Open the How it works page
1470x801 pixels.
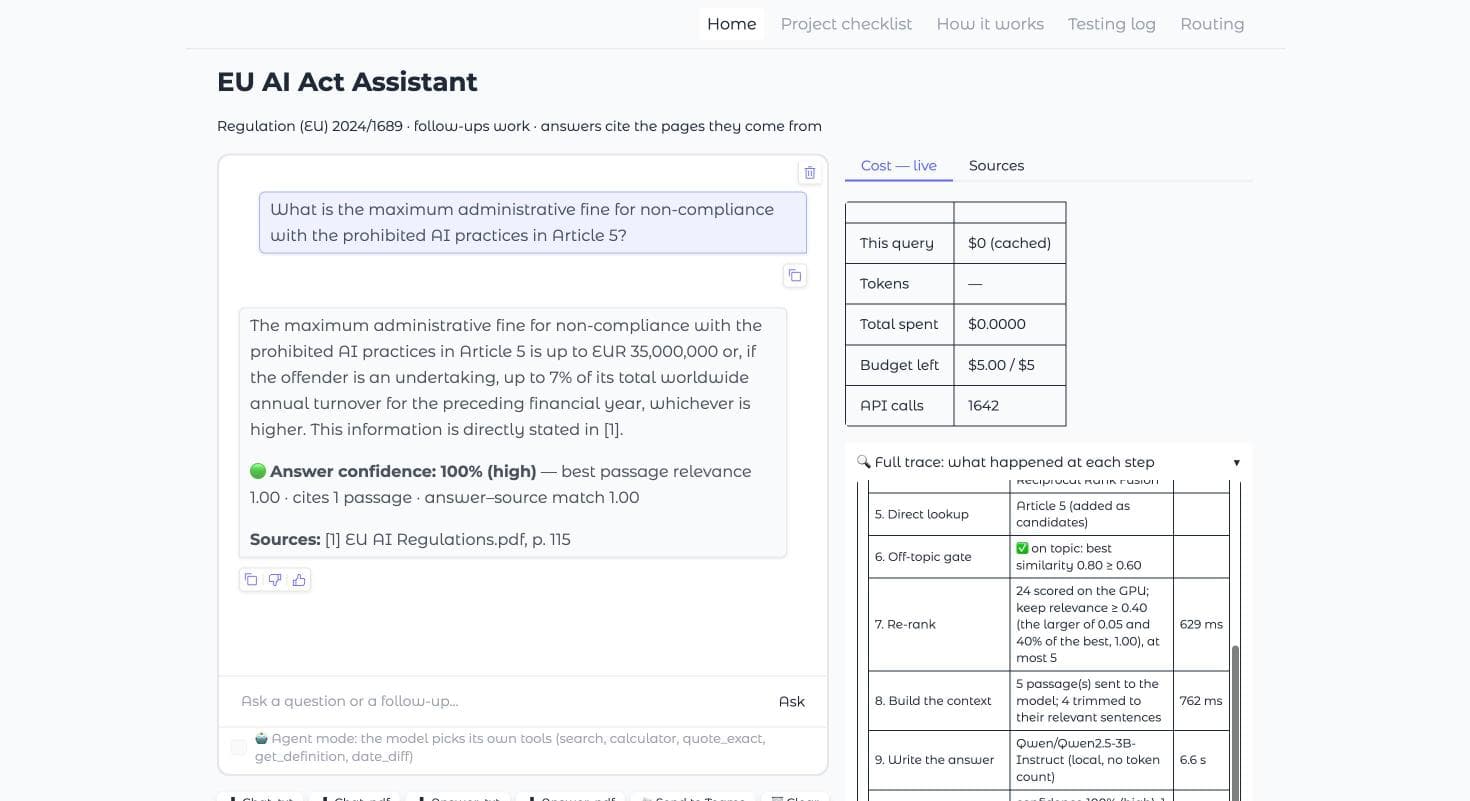[990, 24]
